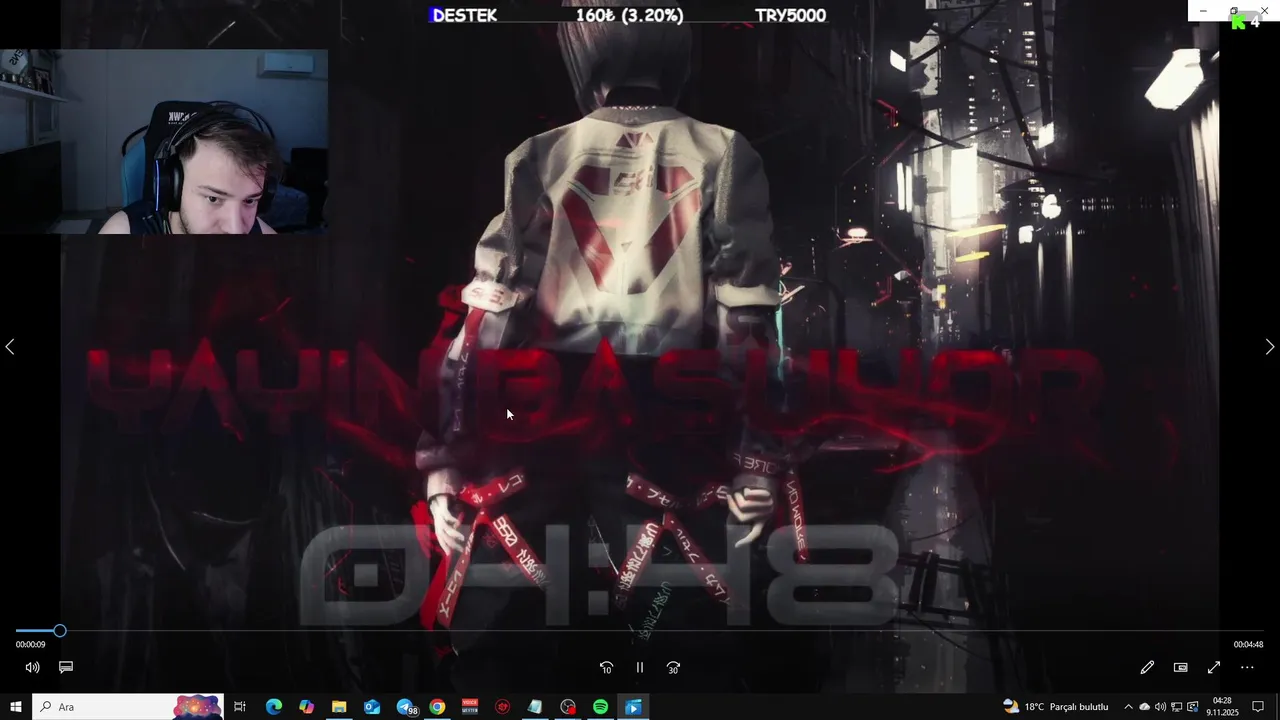Show hidden system tray icons

[1128, 707]
